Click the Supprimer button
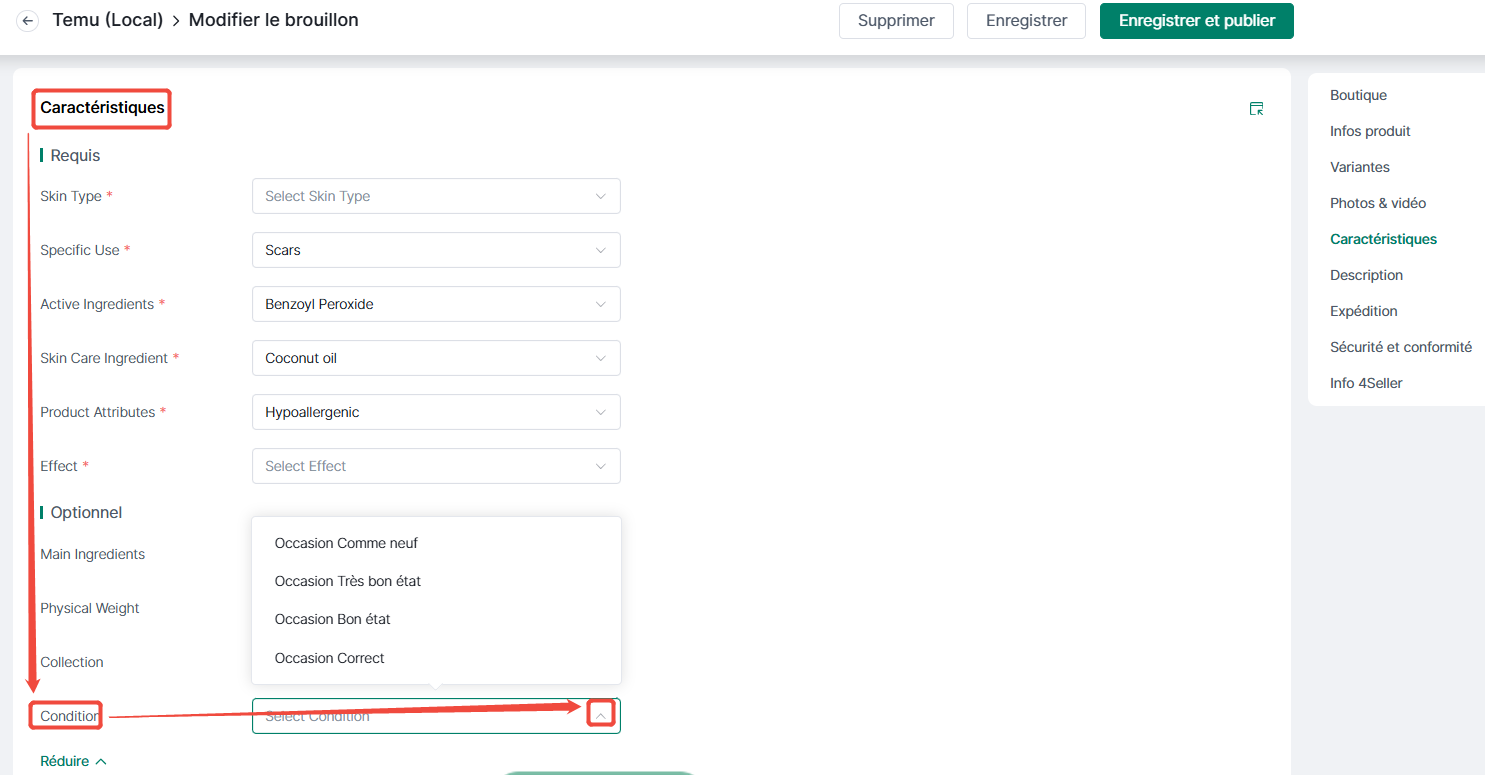The image size is (1485, 775). [x=896, y=20]
